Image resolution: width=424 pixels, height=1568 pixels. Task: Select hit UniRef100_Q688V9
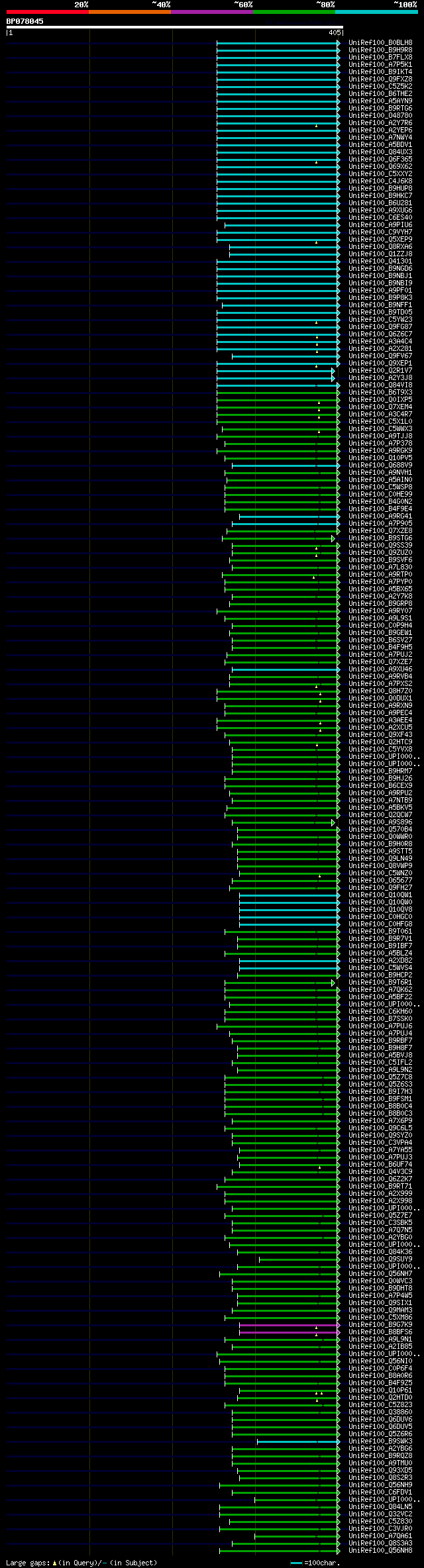pos(380,465)
